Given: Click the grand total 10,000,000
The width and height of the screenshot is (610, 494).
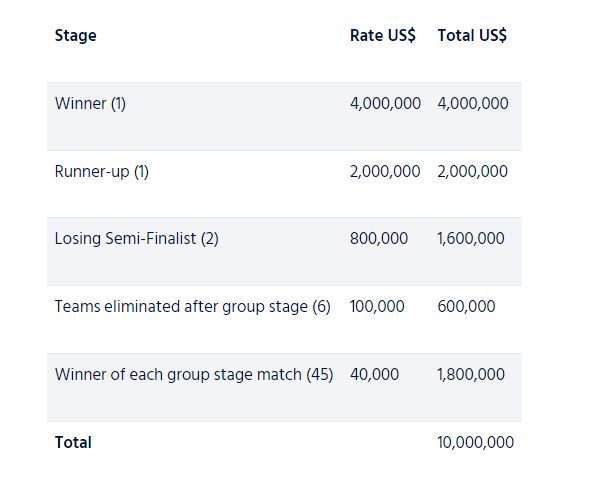Looking at the screenshot, I should [476, 442].
